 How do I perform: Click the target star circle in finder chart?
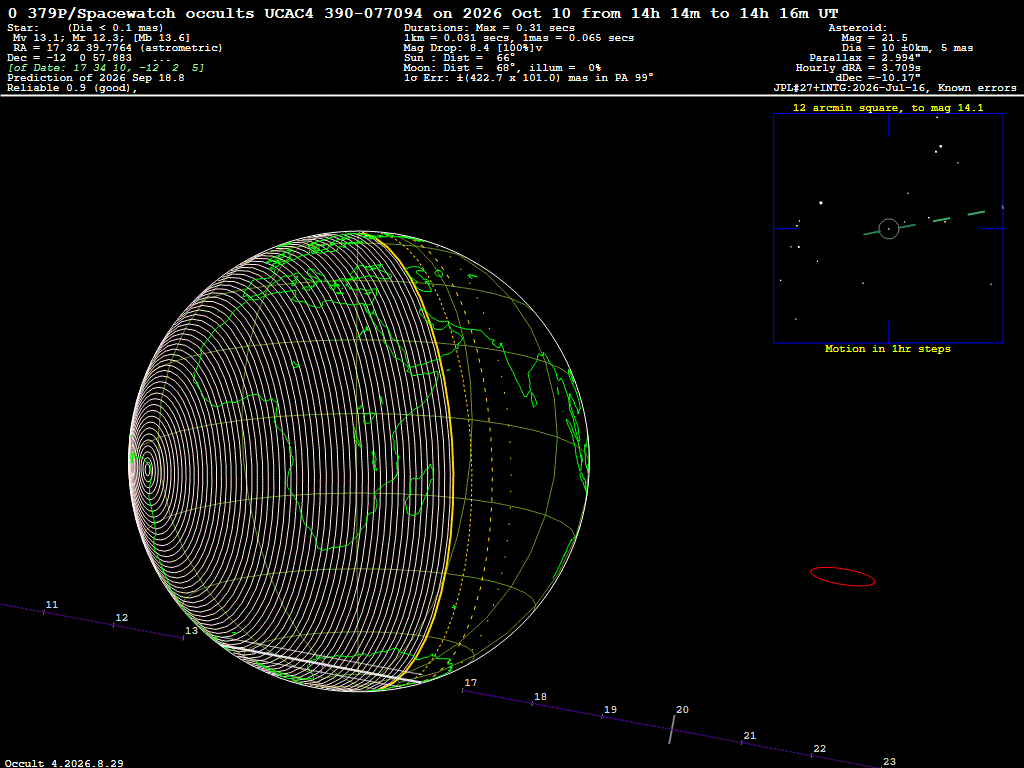(x=889, y=229)
